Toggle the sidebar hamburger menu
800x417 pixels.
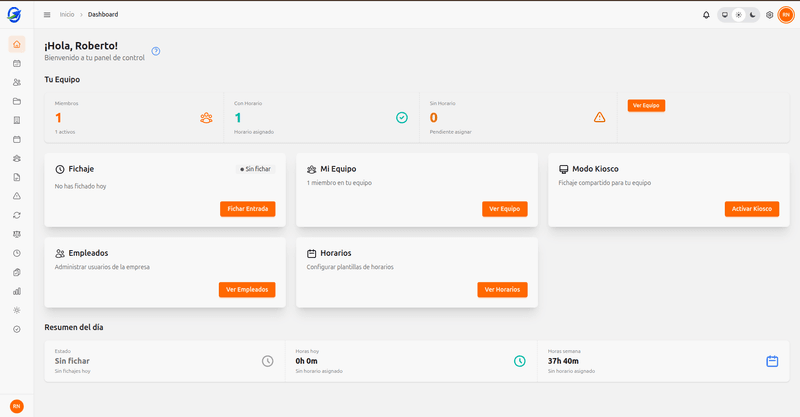[47, 15]
